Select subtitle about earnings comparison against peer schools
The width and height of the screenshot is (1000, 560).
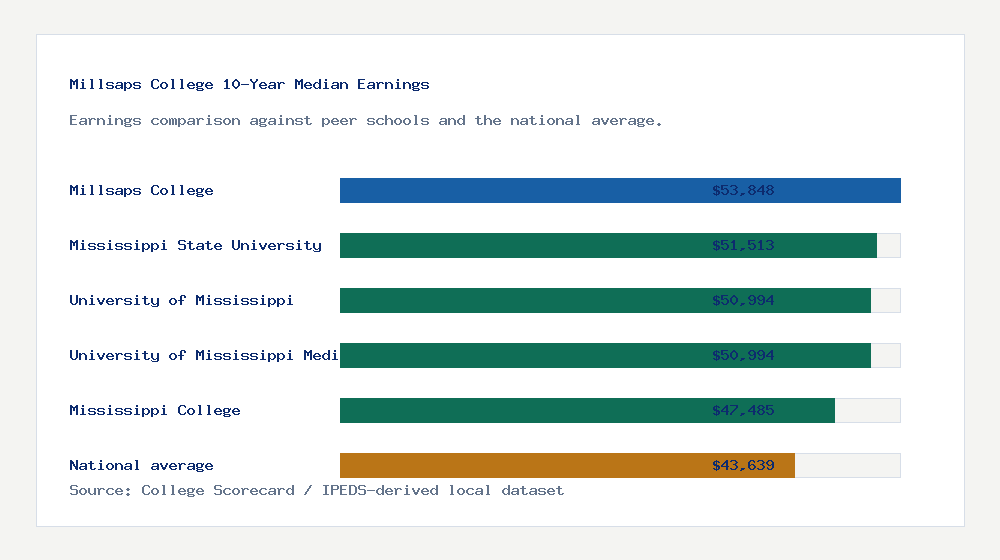[x=365, y=121]
